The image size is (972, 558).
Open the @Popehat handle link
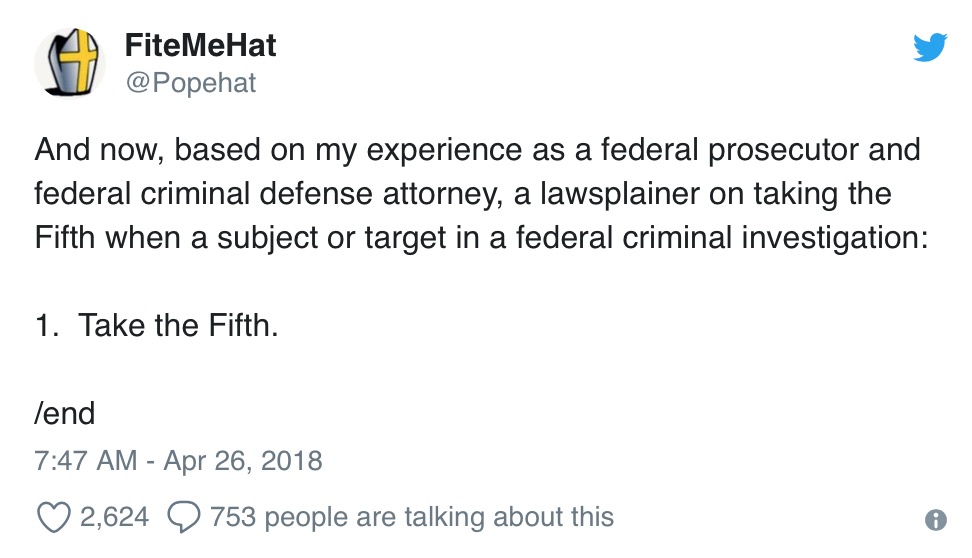pos(191,83)
